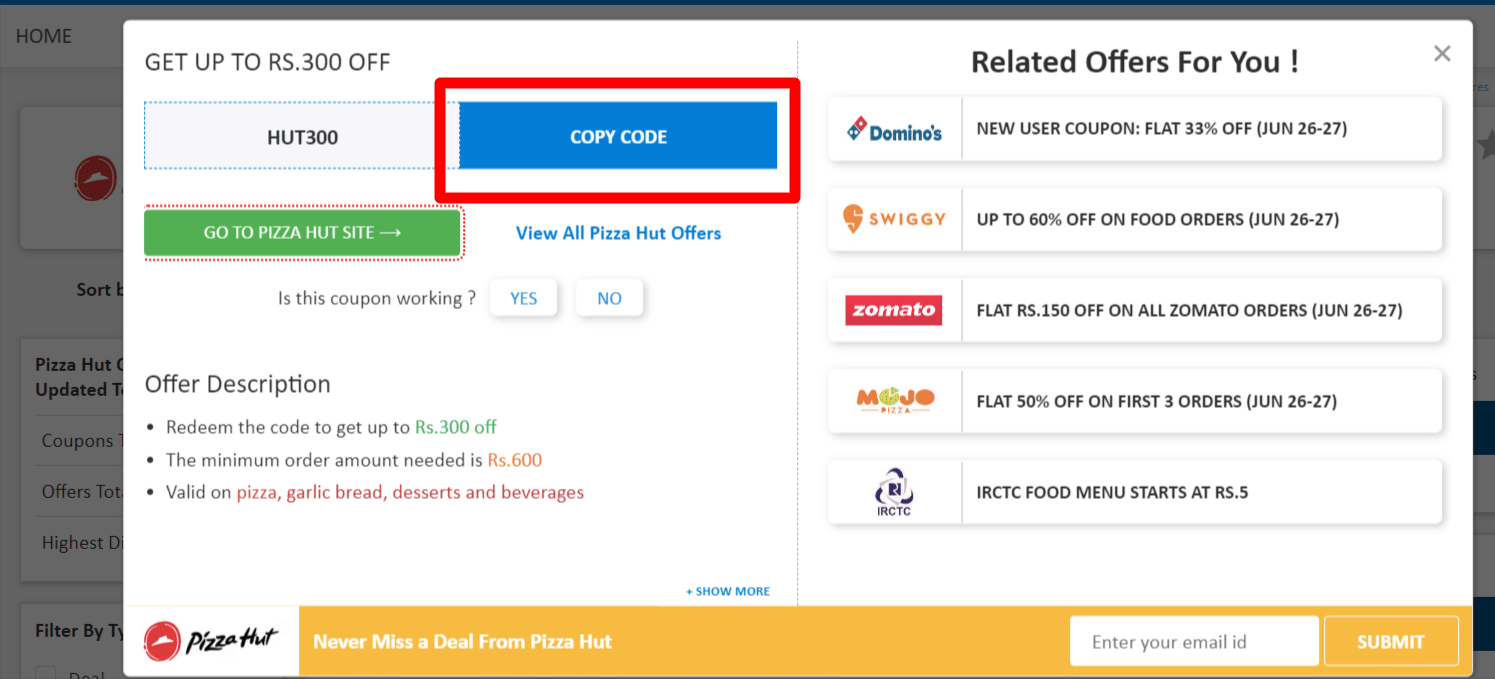Screen dimensions: 1495x679
Task: Click Pizza Hut logo in the yellow banner
Action: [213, 640]
